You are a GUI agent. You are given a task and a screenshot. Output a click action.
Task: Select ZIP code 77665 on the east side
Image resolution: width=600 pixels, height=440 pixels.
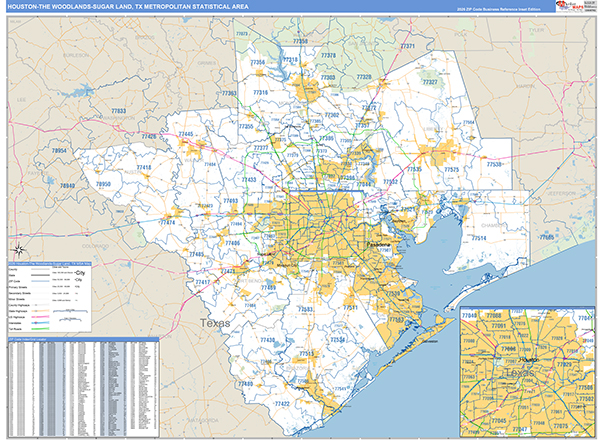[x=545, y=237]
